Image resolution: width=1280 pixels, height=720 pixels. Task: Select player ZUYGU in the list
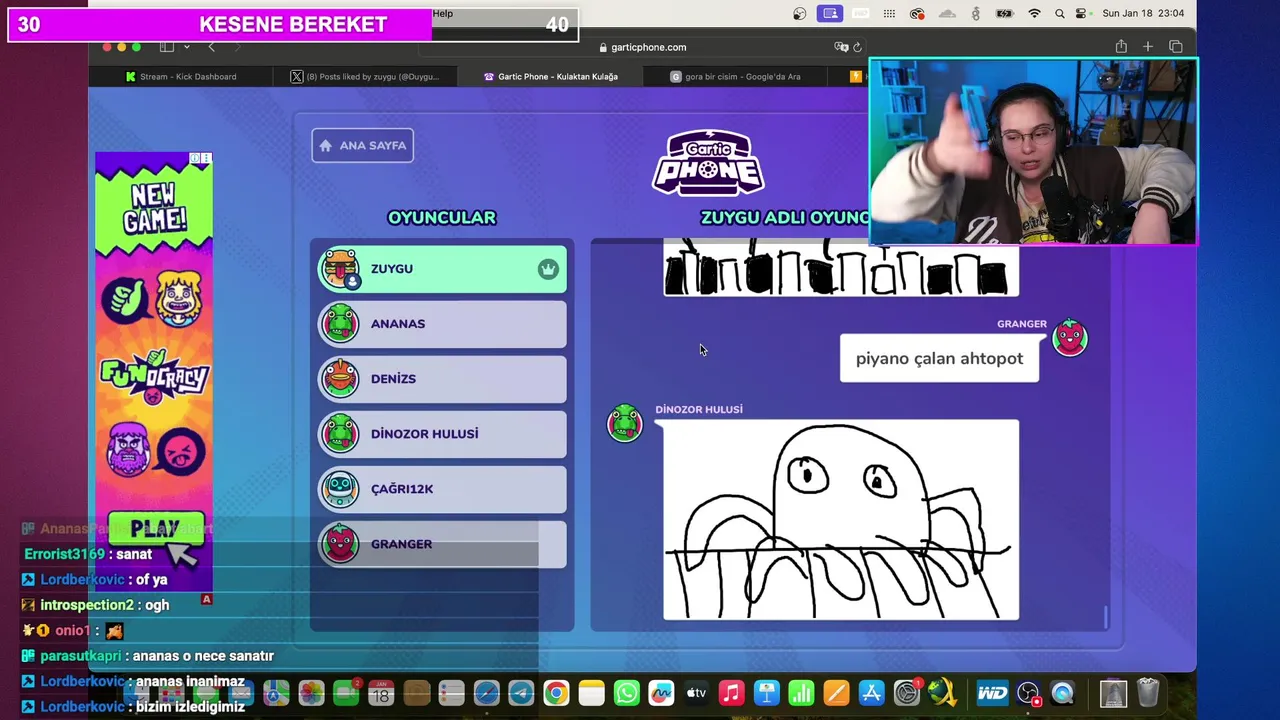[x=442, y=269]
